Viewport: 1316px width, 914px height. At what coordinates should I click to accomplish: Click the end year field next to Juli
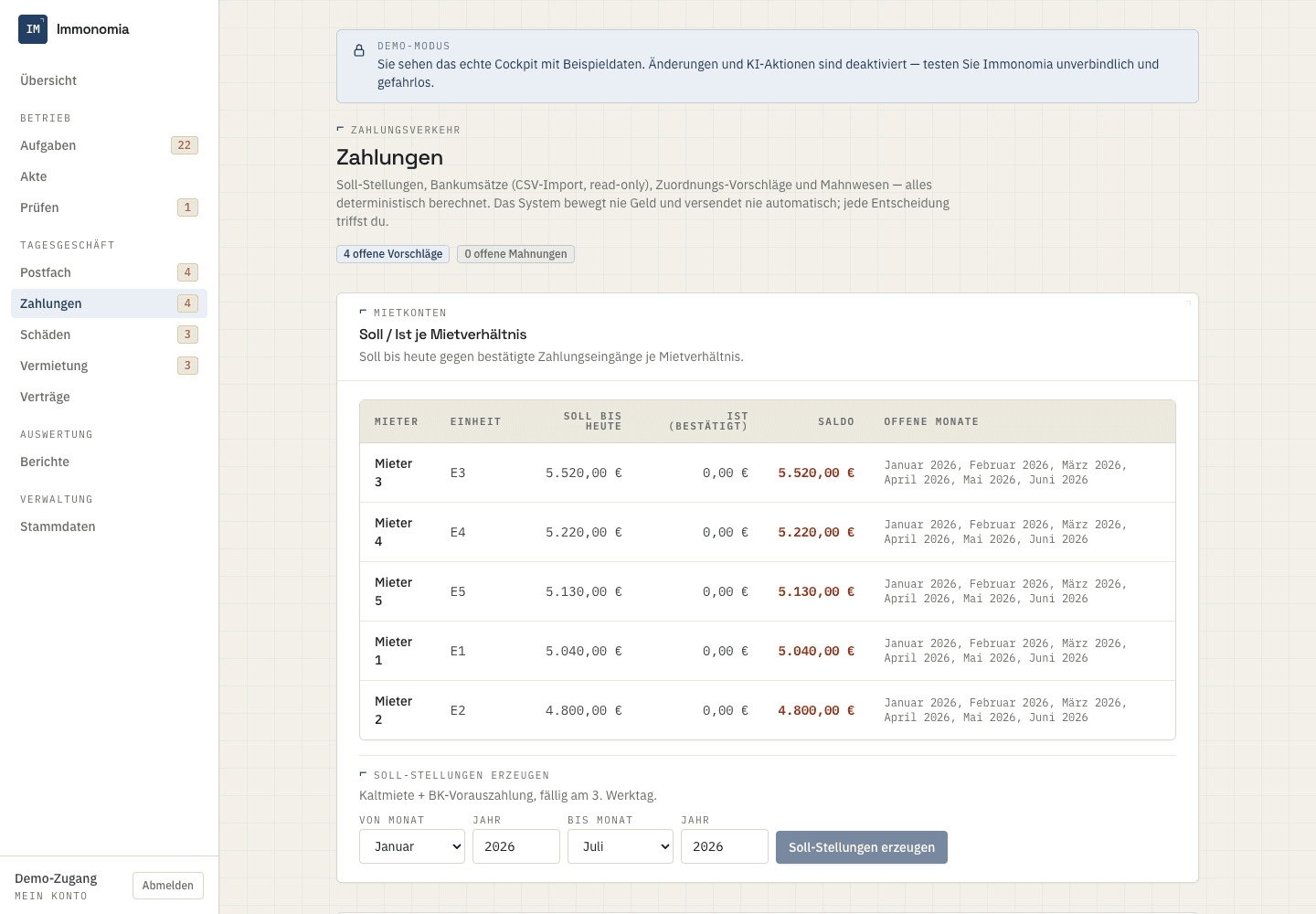point(725,846)
